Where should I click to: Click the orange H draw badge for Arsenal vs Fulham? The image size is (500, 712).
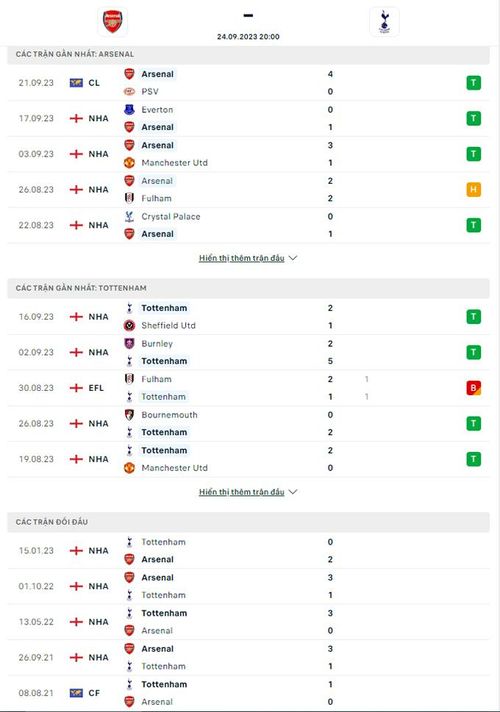pyautogui.click(x=474, y=189)
